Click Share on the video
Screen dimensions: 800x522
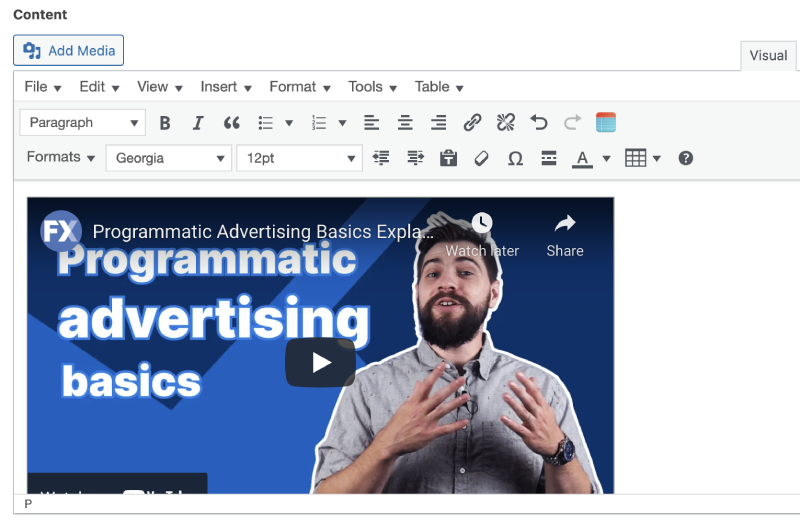click(x=565, y=235)
